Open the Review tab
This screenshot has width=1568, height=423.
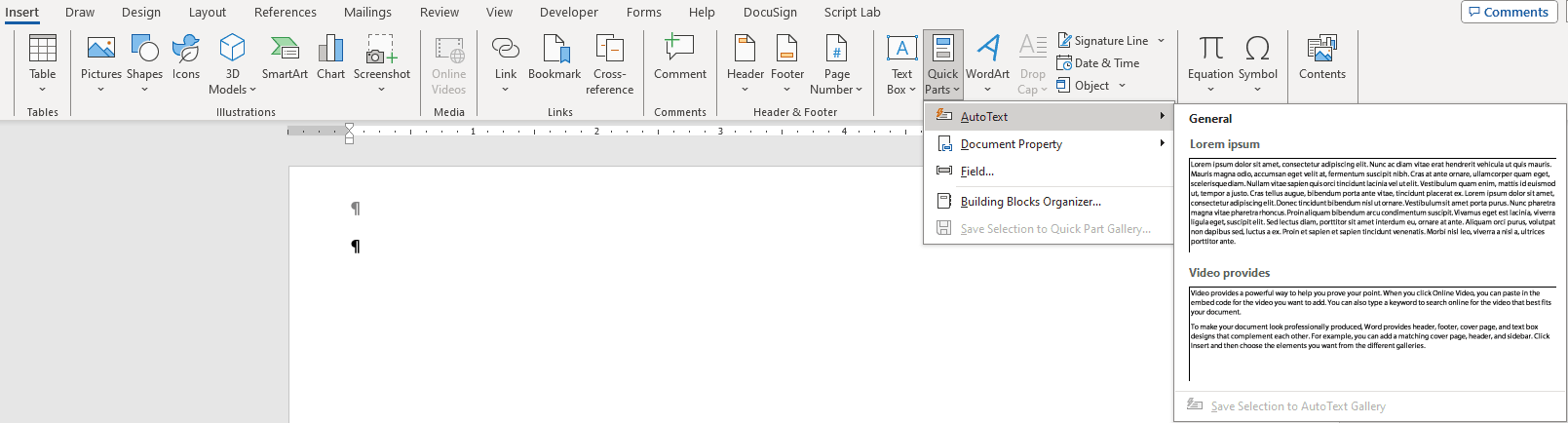pos(440,13)
